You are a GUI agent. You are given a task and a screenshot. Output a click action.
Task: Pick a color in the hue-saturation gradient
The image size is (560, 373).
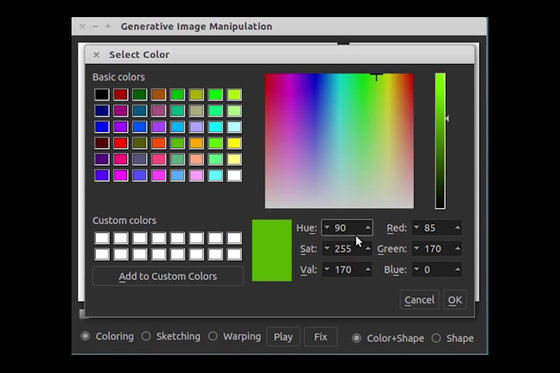click(x=339, y=141)
